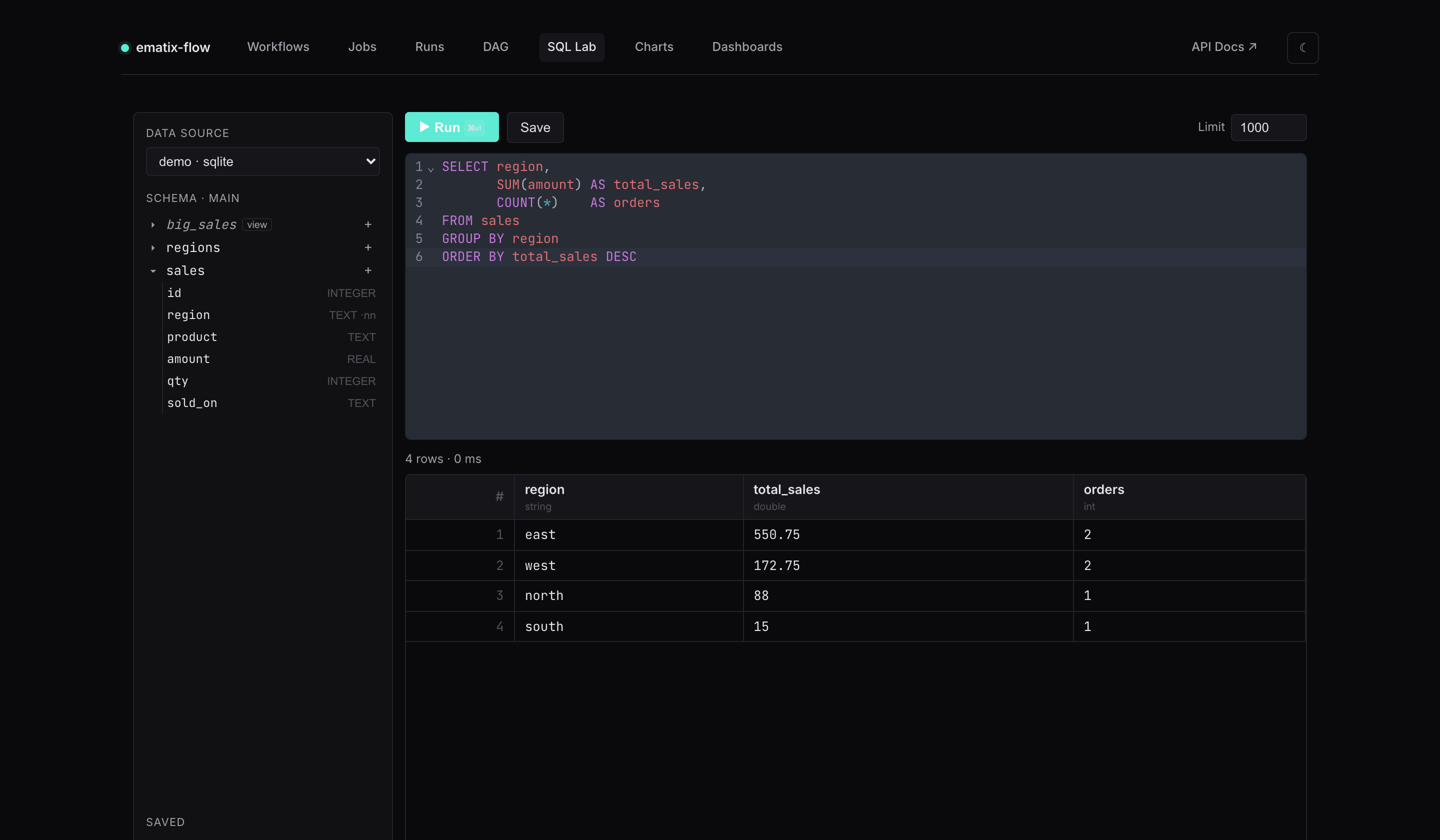The height and width of the screenshot is (840, 1440).
Task: Fold SQL editor line 1 chevron
Action: (x=431, y=168)
